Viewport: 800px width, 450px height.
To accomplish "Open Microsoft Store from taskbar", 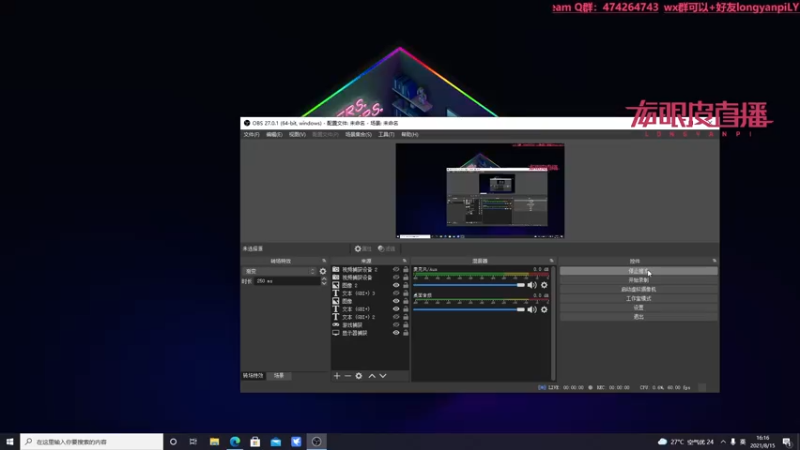I will (255, 442).
